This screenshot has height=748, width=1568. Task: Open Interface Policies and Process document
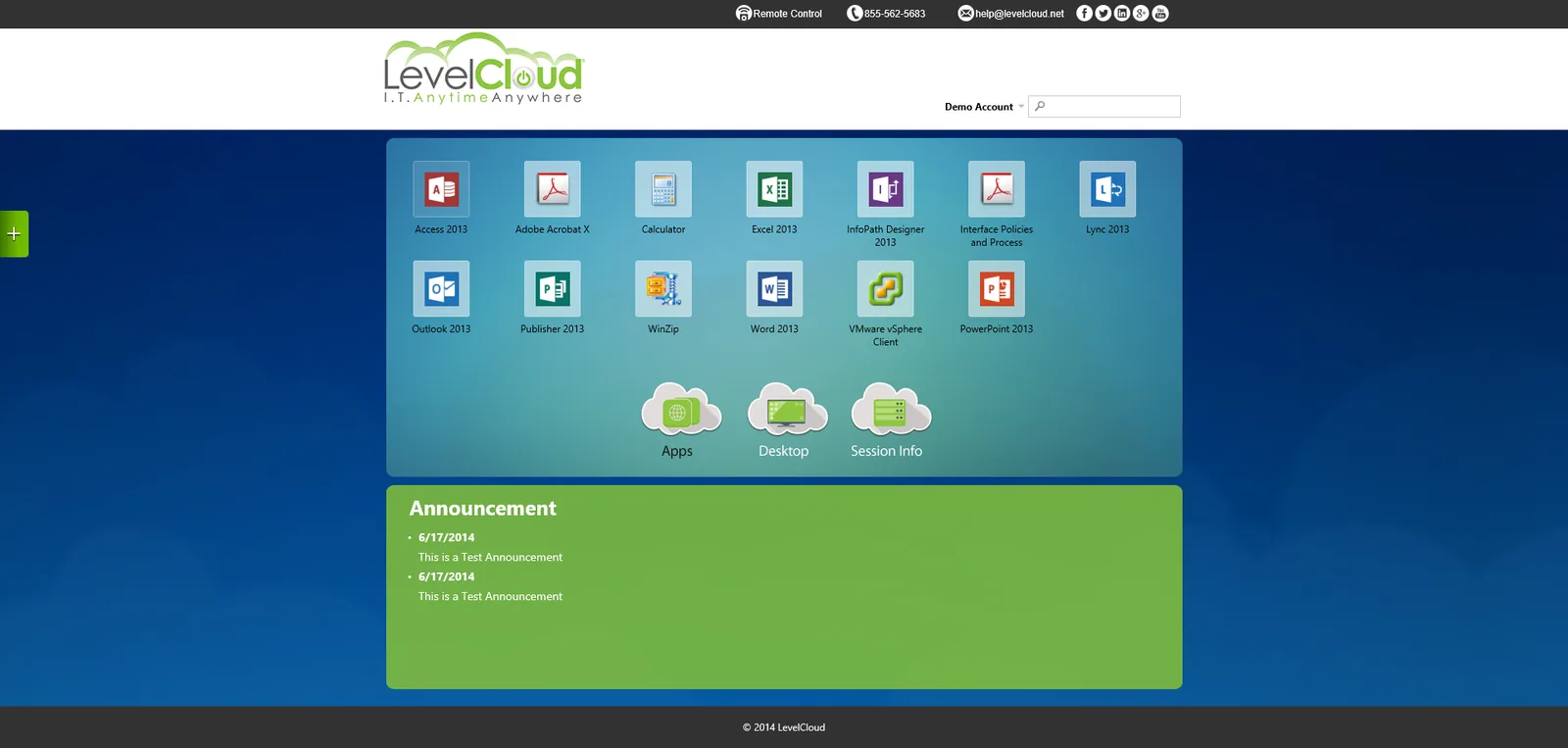997,189
